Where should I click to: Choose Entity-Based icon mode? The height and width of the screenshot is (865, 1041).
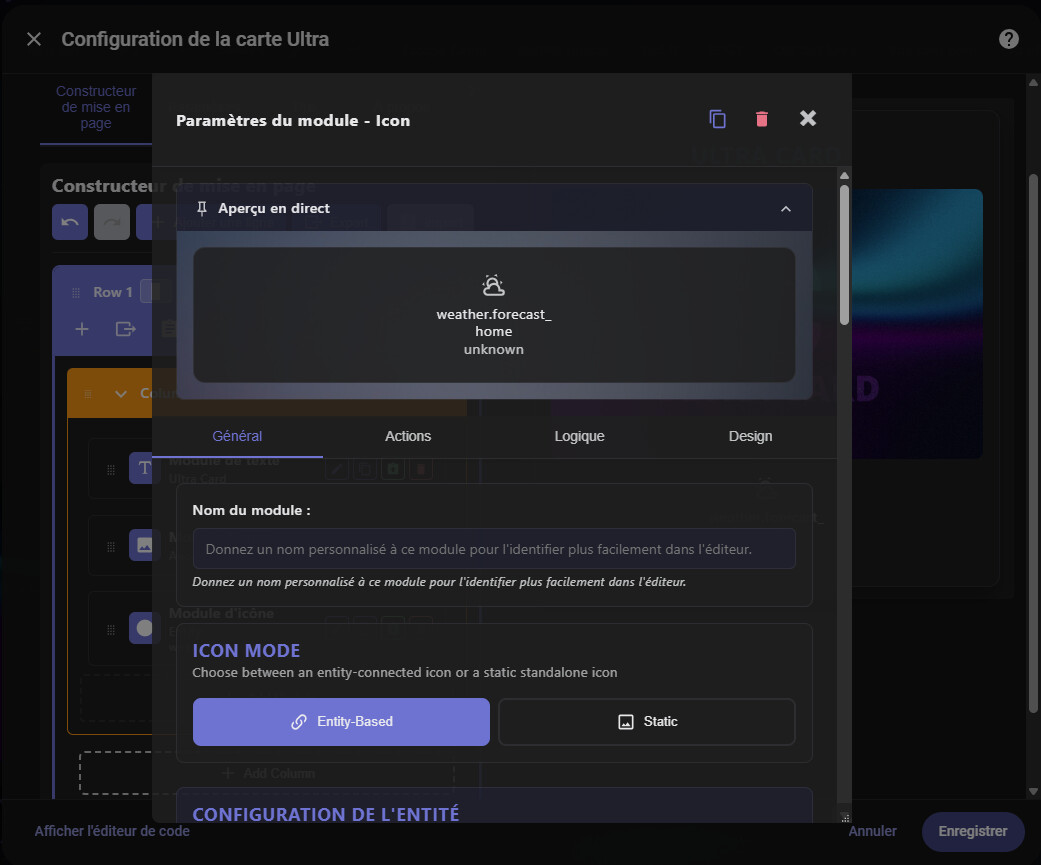341,722
